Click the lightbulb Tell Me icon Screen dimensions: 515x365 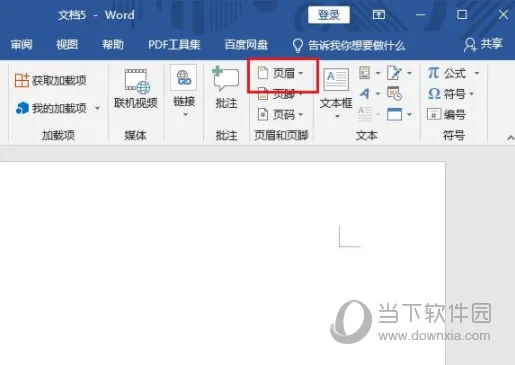pos(298,45)
